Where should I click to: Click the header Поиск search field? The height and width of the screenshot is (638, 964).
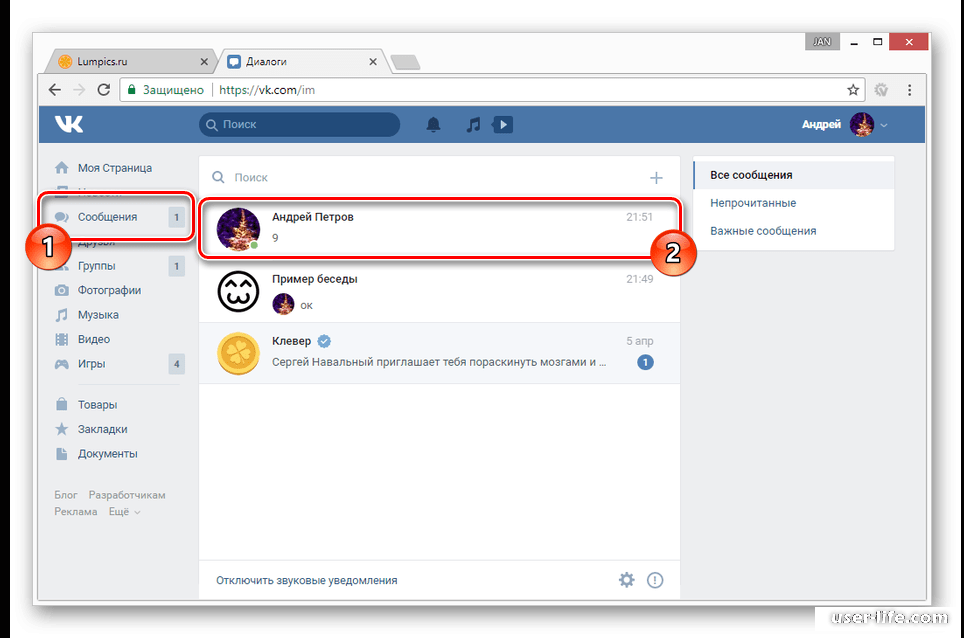pyautogui.click(x=299, y=125)
